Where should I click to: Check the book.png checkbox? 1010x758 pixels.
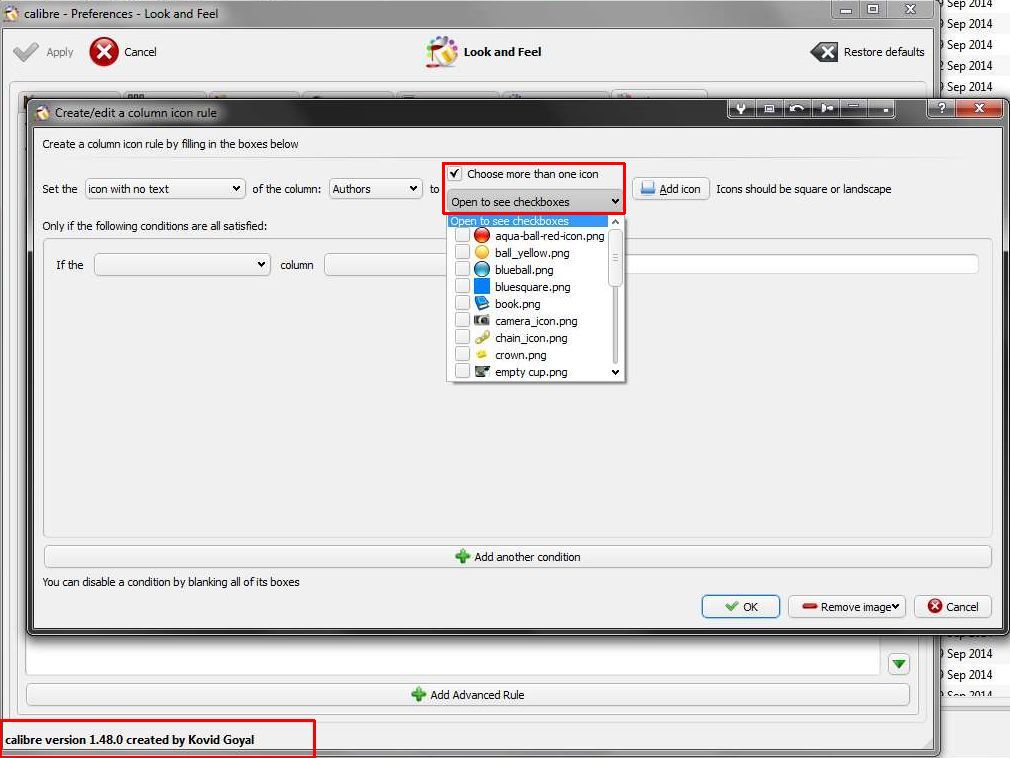[x=462, y=303]
